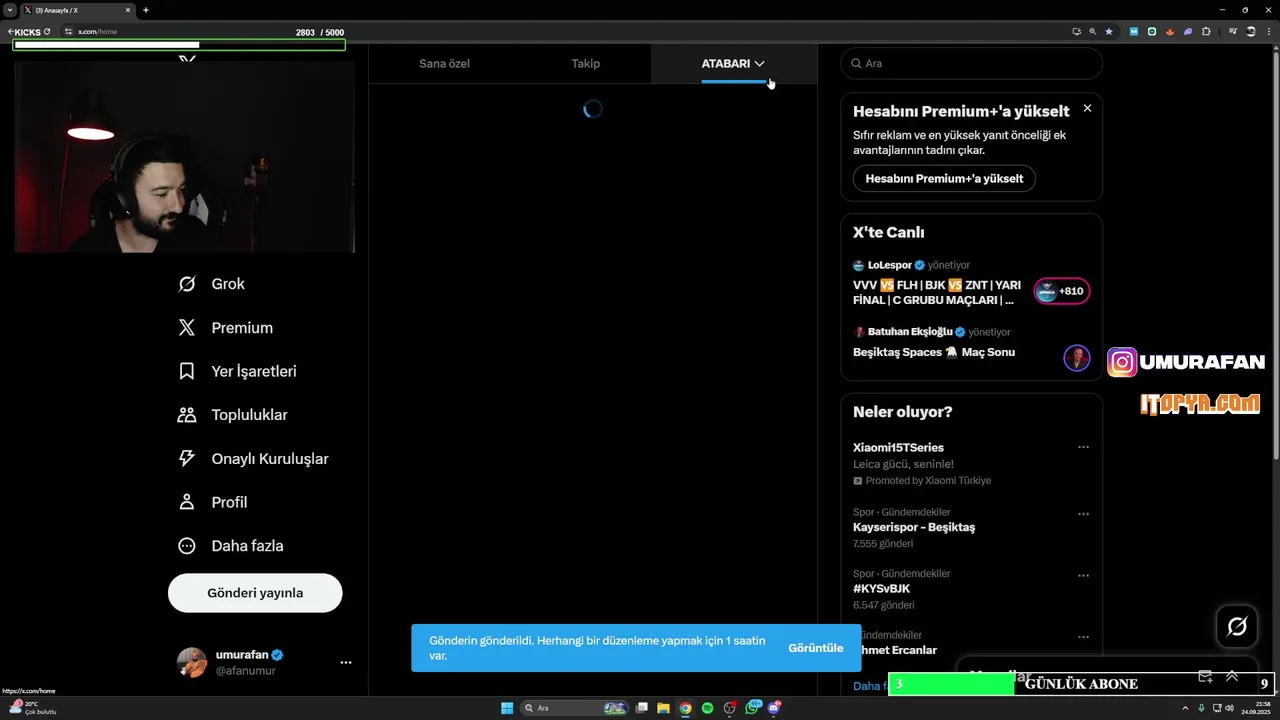Screen dimensions: 1280x720
Task: Open more options for Xiaomi15TSeries trend
Action: tap(1083, 447)
